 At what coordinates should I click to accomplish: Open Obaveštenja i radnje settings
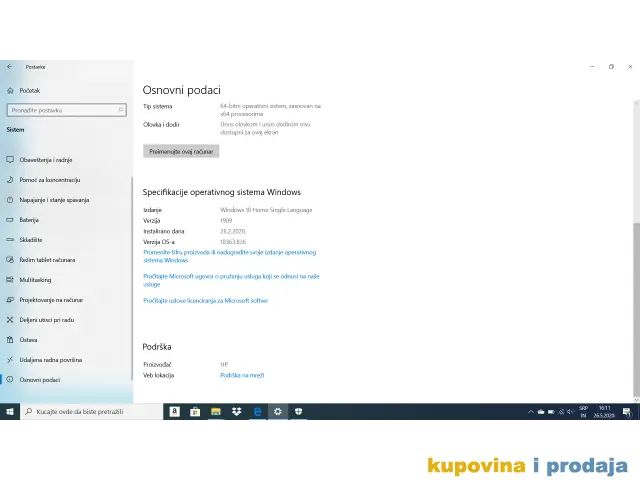tap(46, 160)
